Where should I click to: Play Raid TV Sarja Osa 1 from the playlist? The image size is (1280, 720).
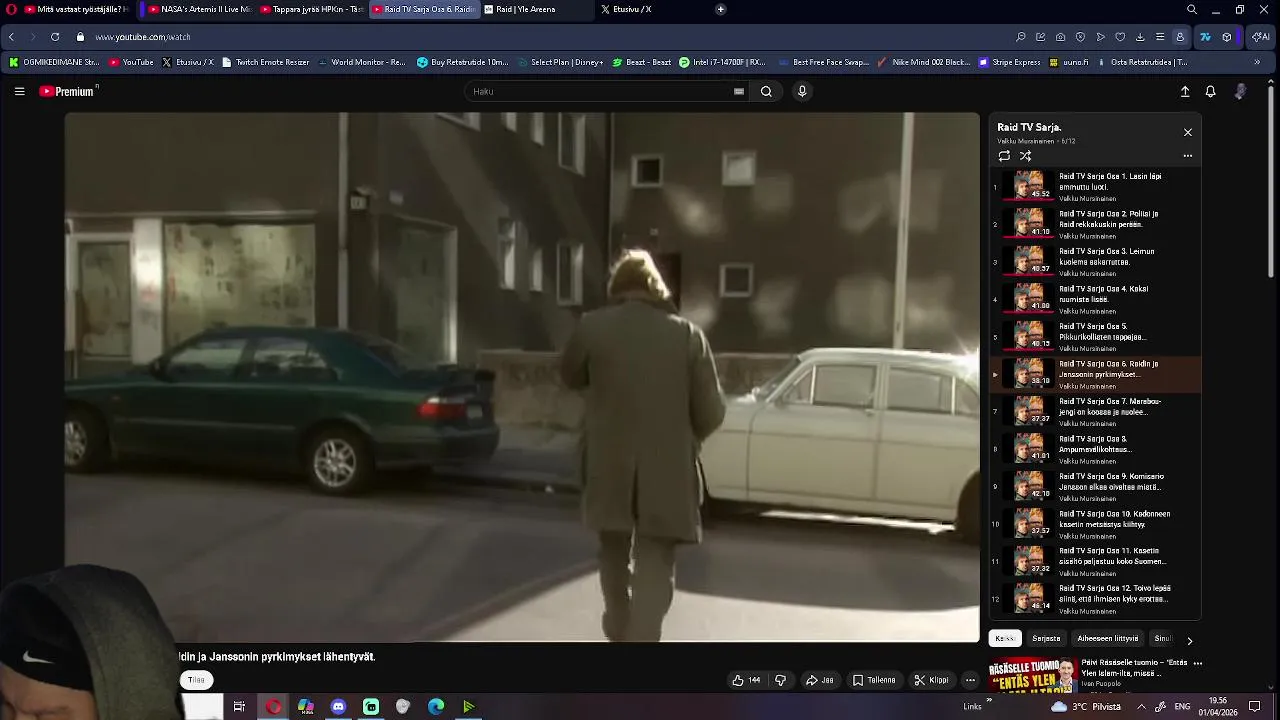1095,187
